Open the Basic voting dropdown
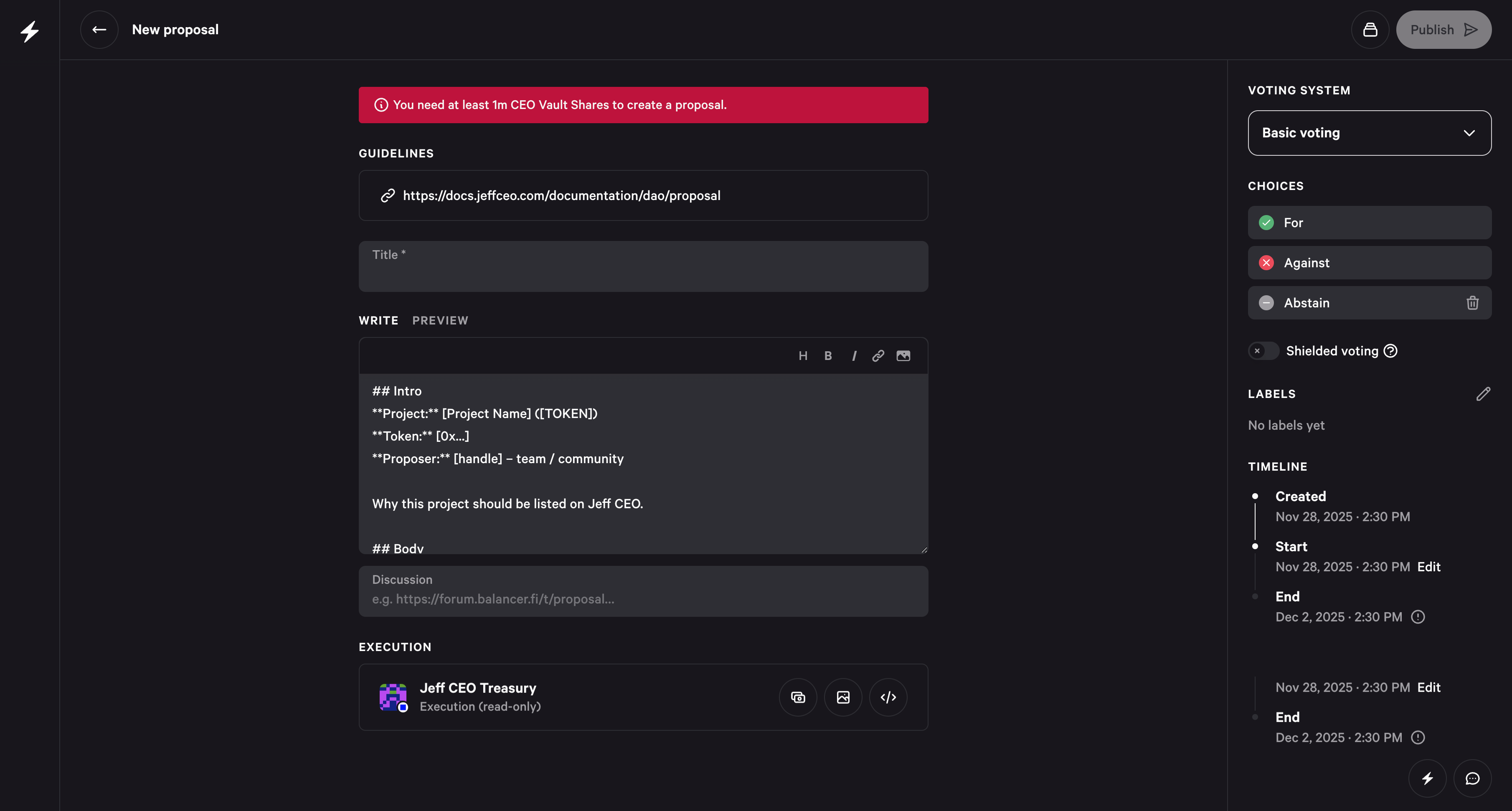The image size is (1512, 811). 1369,133
